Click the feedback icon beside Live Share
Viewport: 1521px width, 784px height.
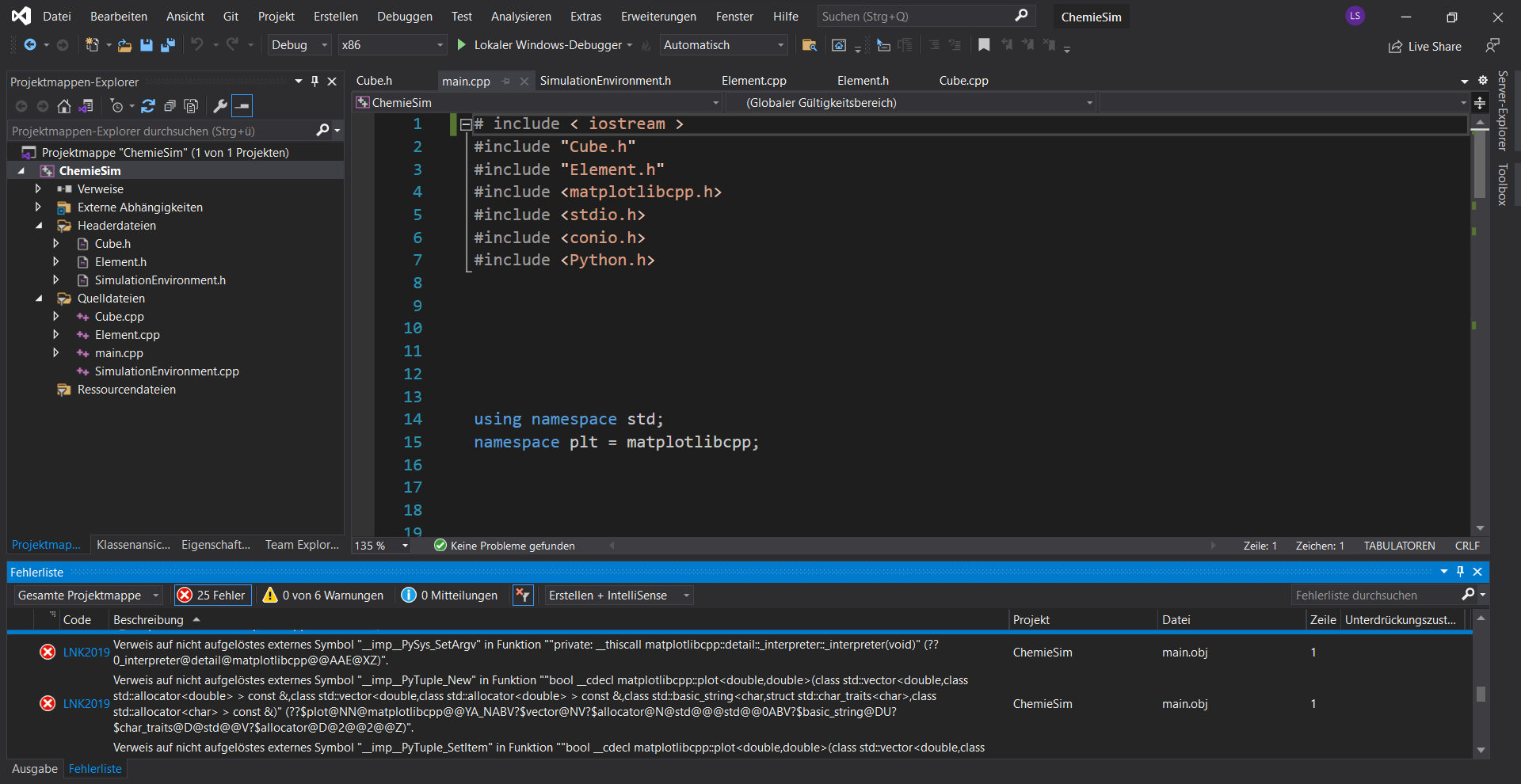click(1492, 46)
